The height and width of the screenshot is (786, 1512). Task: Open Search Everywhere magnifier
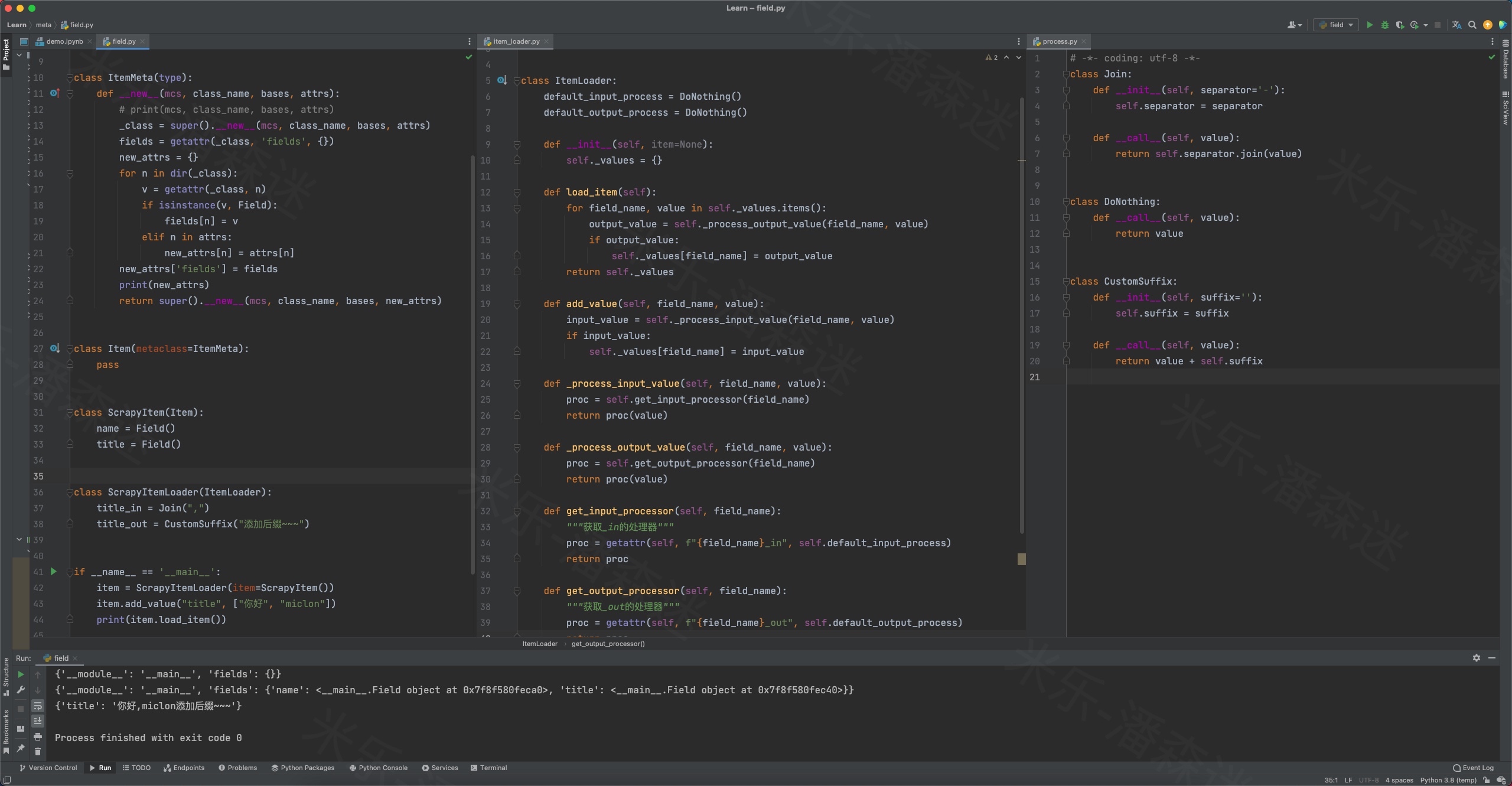pos(1472,25)
